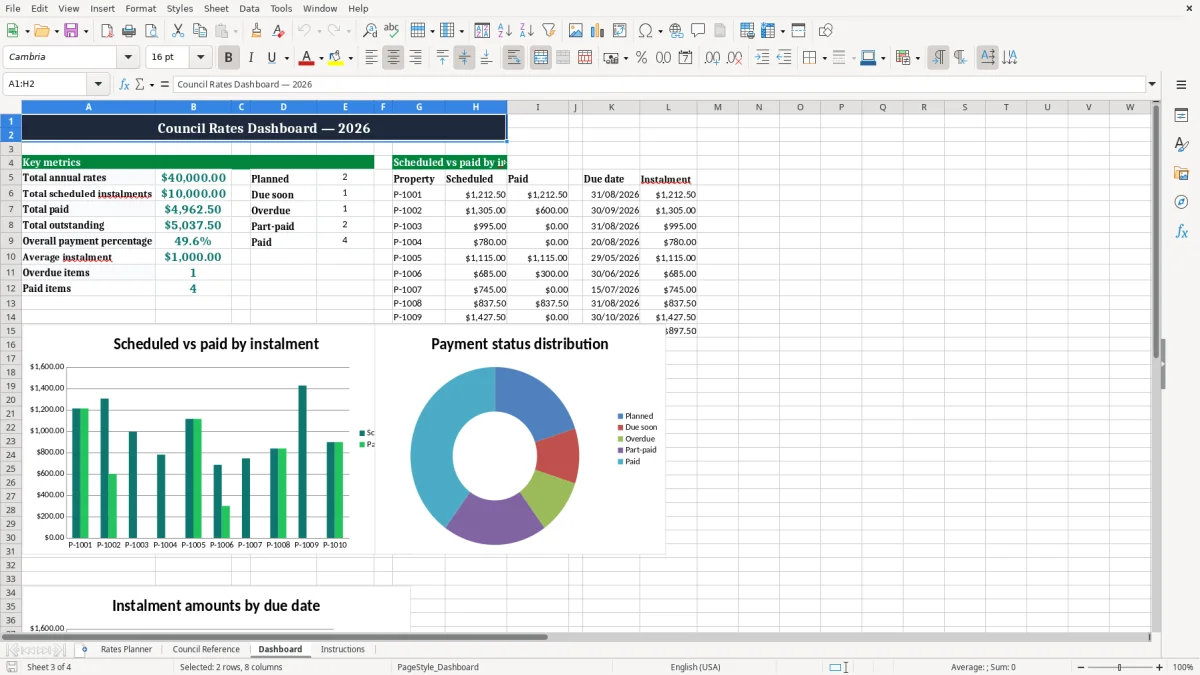Toggle Center Horizontally alignment
Screen dimensions: 1200x675
393,58
